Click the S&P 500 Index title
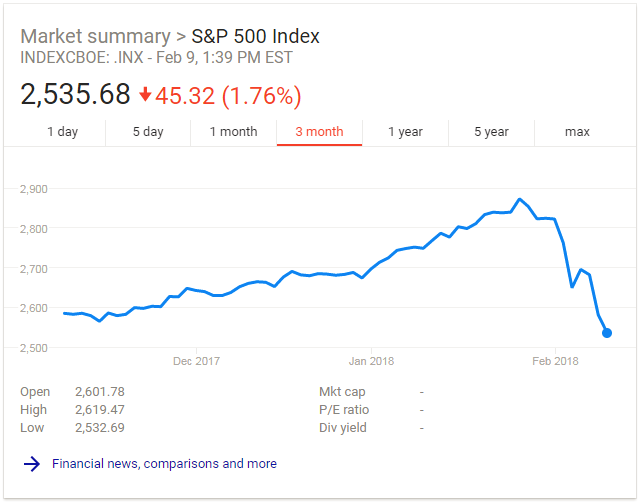This screenshot has width=642, height=504. tap(255, 37)
